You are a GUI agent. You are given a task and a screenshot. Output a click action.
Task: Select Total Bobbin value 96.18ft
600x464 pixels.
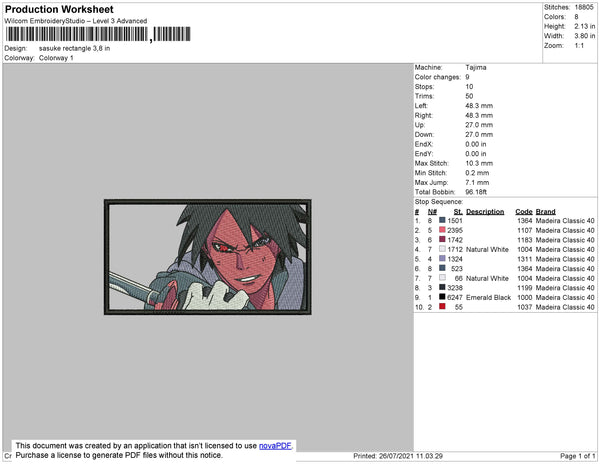tap(476, 192)
